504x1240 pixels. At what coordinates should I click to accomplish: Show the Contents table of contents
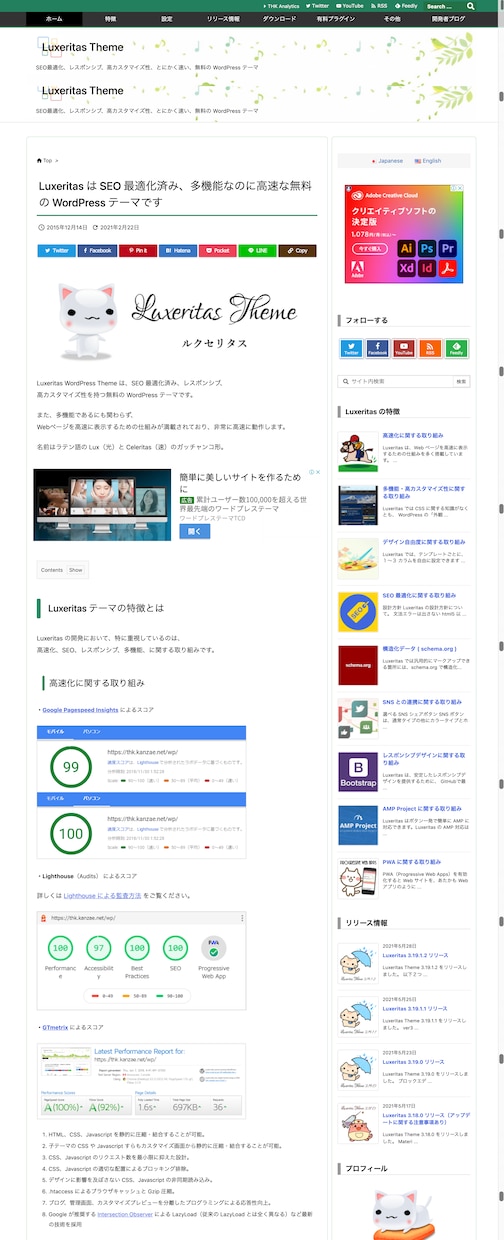click(75, 570)
